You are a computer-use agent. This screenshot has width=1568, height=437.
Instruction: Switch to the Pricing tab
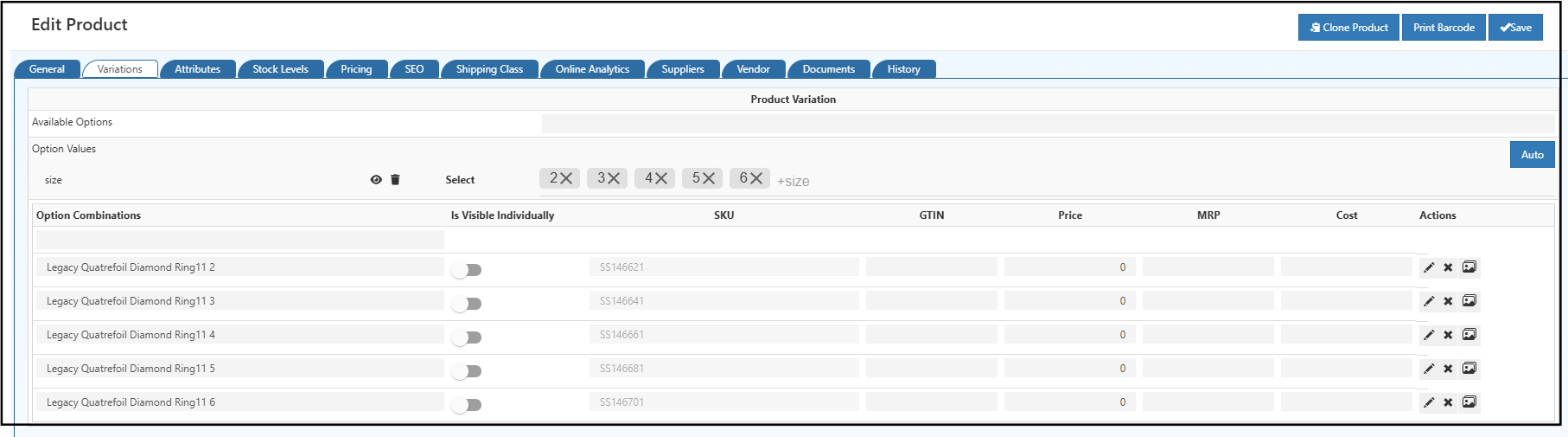click(356, 69)
